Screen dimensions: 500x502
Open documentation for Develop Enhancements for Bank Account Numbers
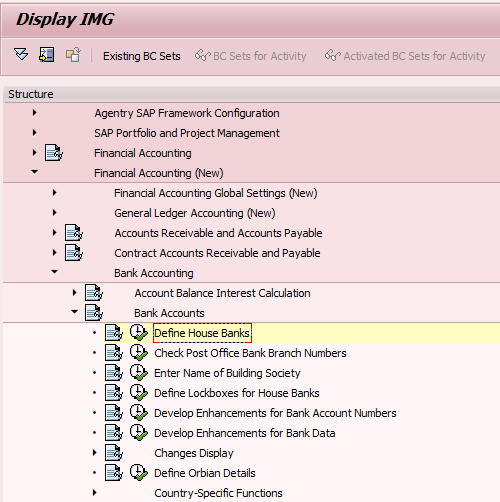(114, 413)
